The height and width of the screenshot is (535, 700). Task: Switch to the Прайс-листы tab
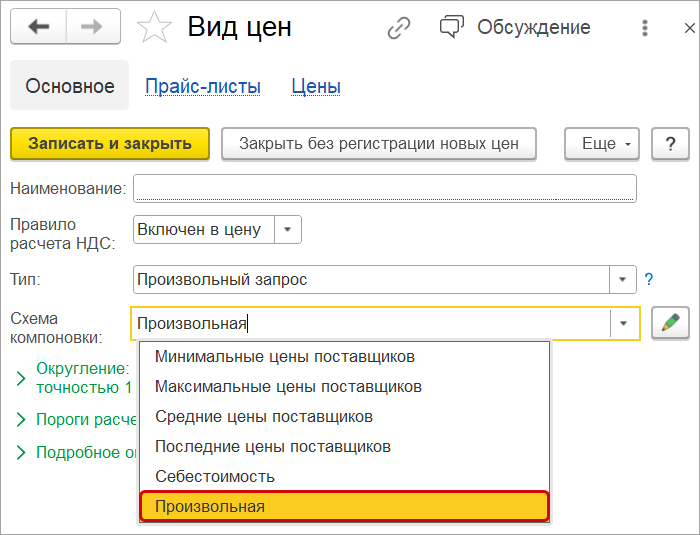click(203, 86)
